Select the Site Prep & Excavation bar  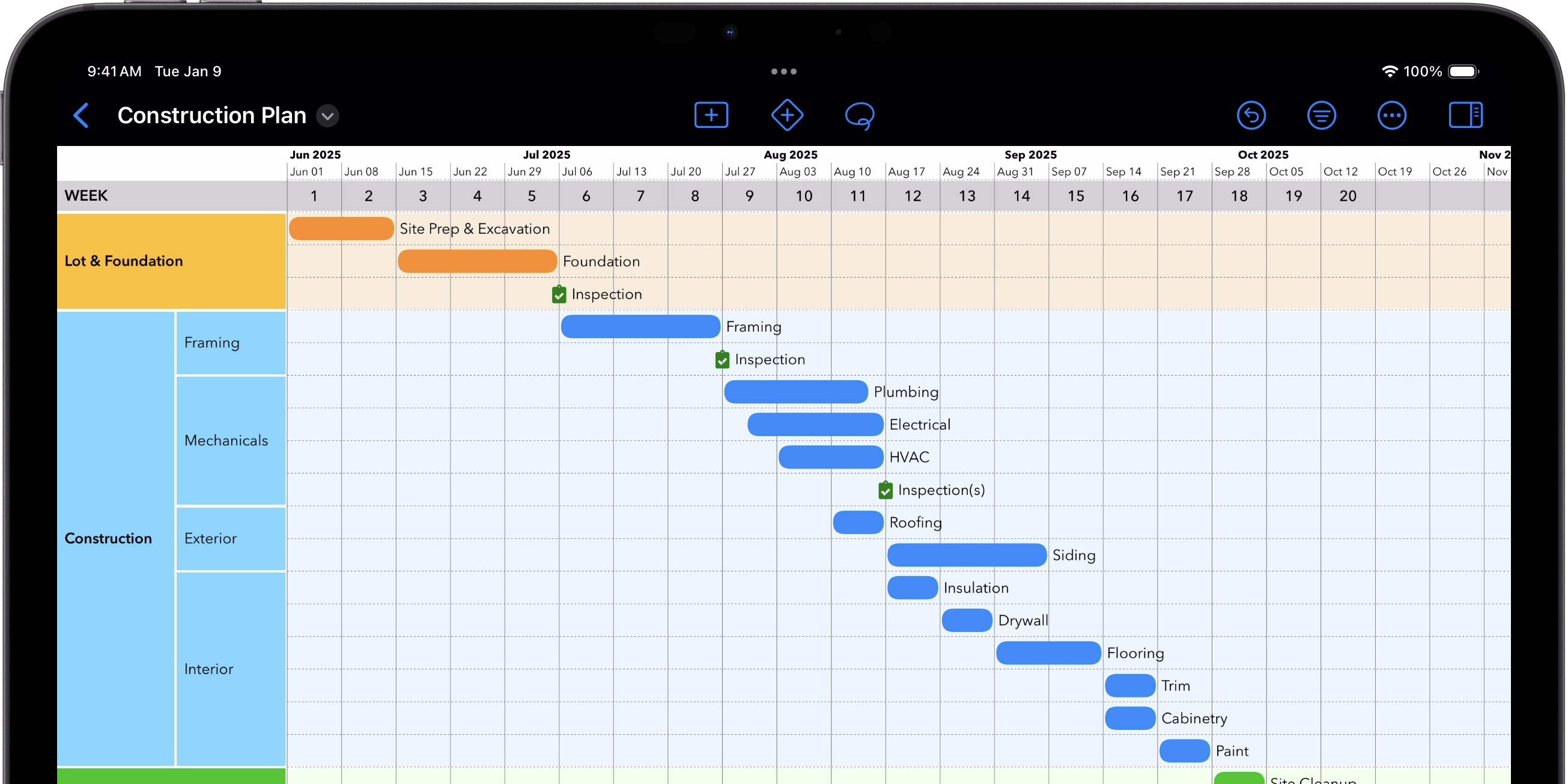click(x=341, y=229)
